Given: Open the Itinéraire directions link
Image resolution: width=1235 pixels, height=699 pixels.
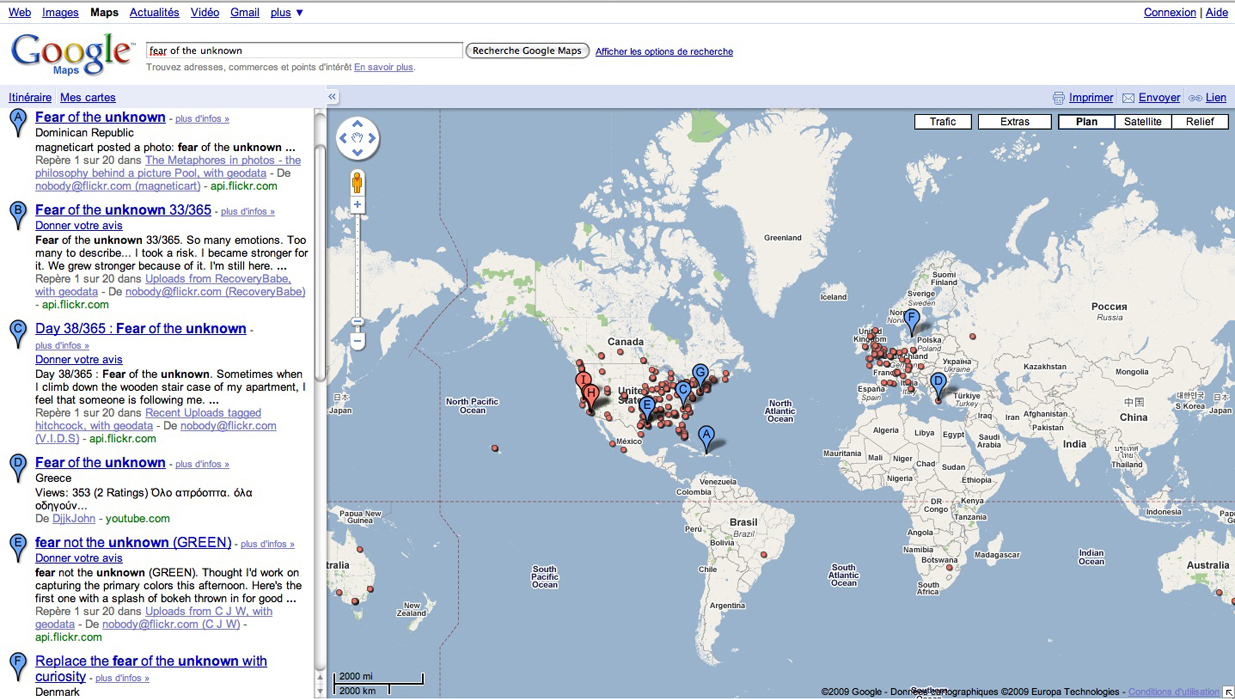Looking at the screenshot, I should 30,97.
